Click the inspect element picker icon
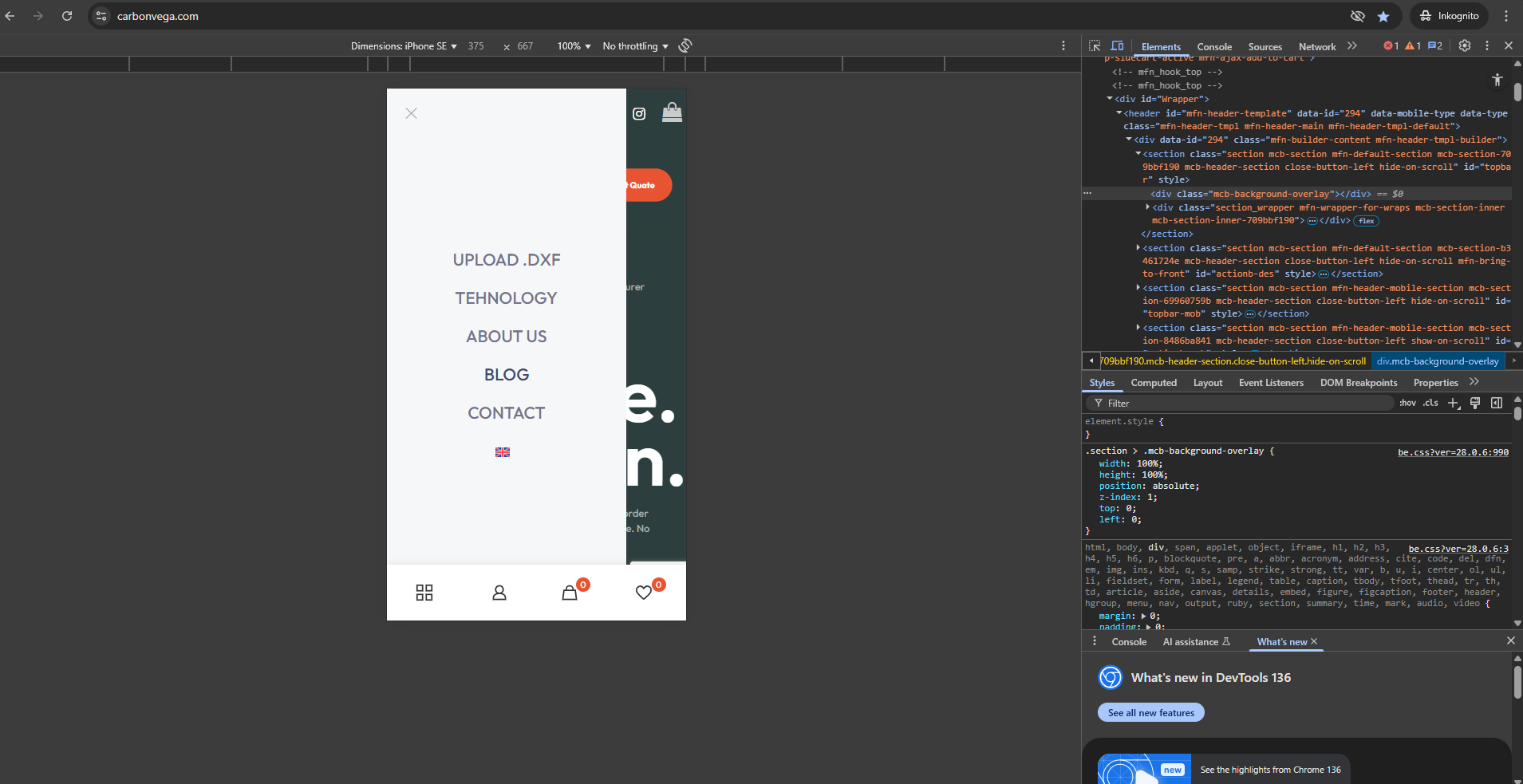The width and height of the screenshot is (1523, 784). point(1095,46)
